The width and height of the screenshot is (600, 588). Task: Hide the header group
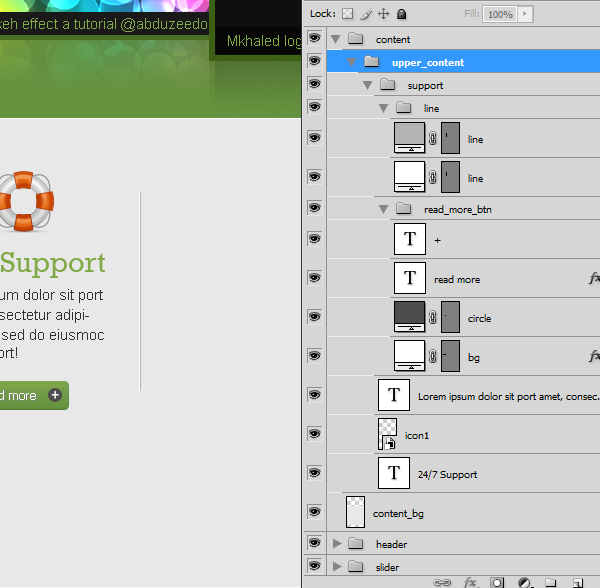coord(315,542)
